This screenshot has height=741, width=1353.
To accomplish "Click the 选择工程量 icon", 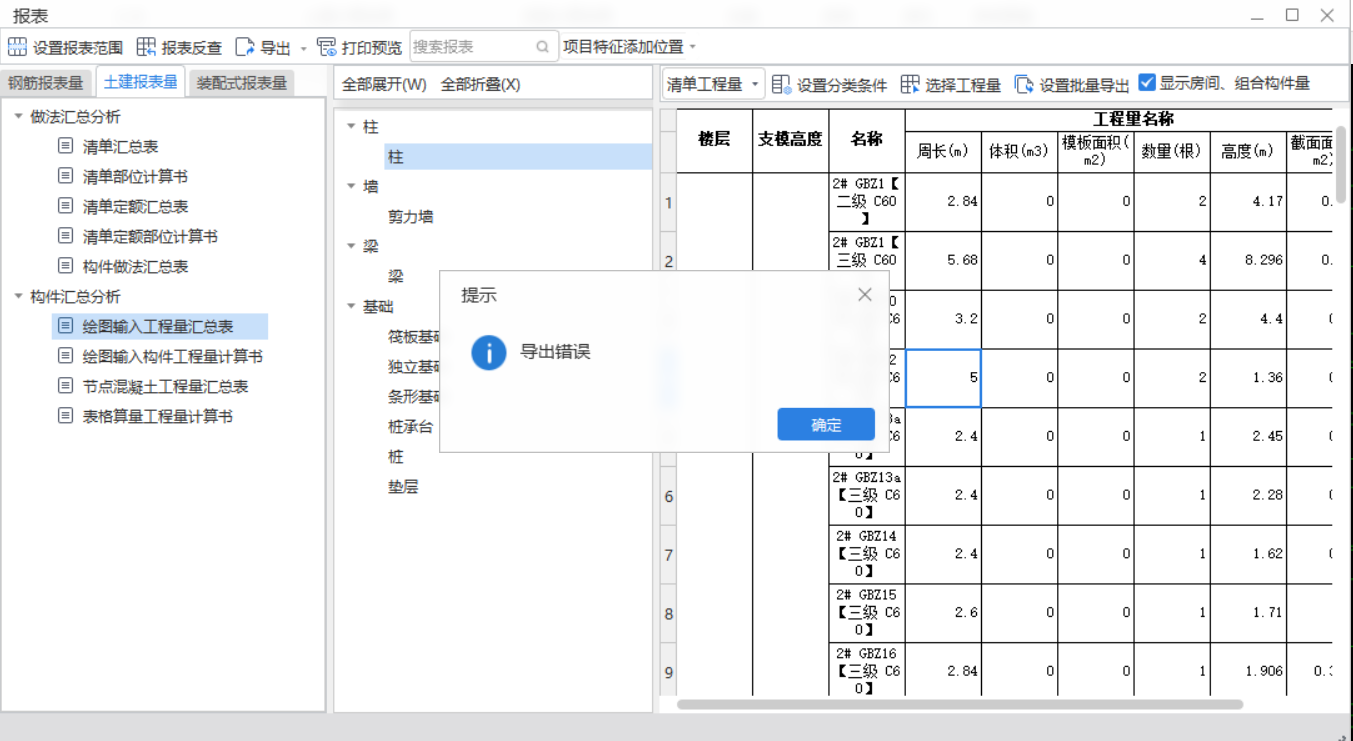I will coord(910,84).
